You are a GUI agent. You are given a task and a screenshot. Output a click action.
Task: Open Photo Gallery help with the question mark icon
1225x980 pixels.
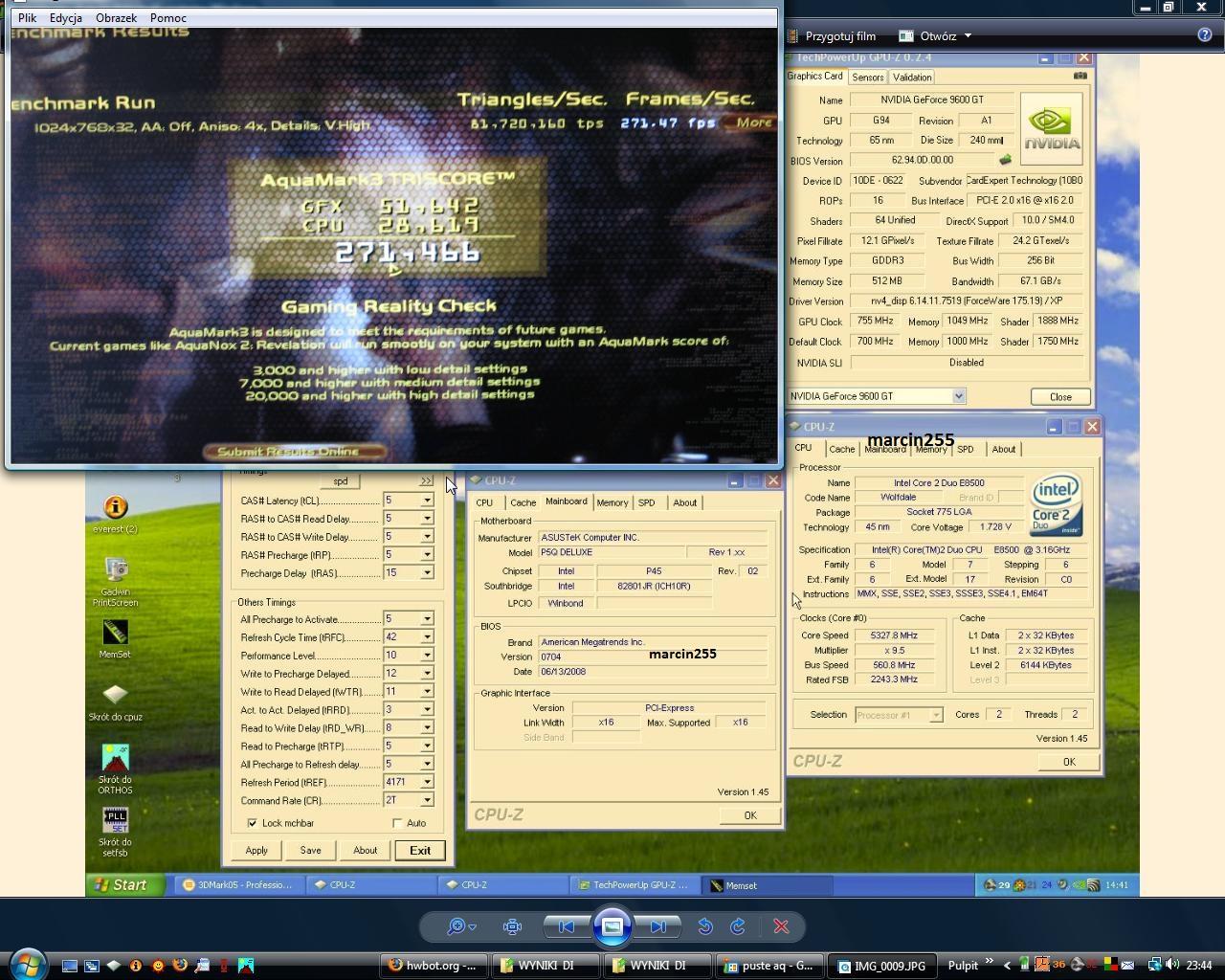click(1205, 35)
